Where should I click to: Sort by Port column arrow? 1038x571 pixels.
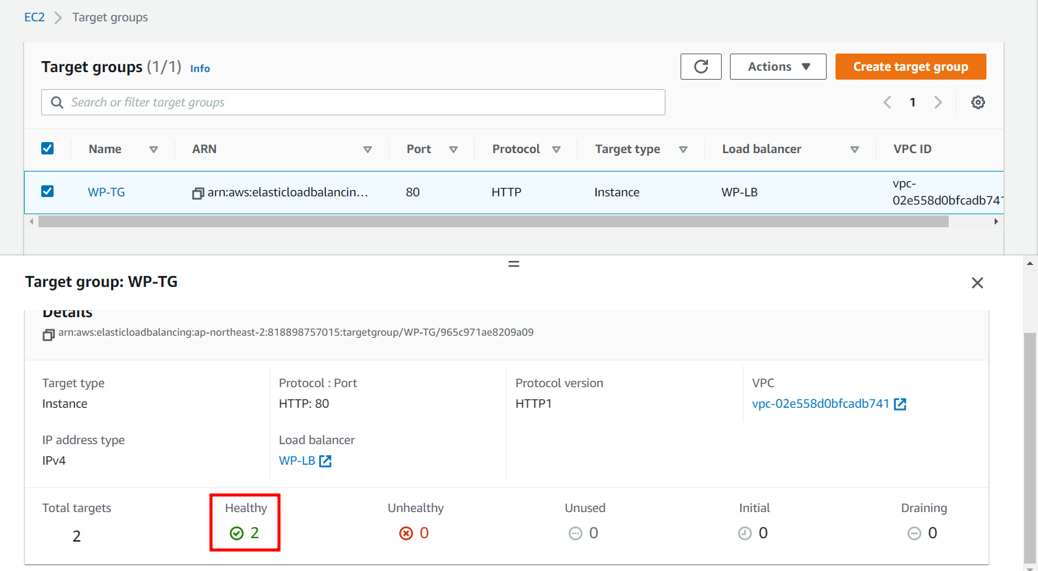[453, 150]
